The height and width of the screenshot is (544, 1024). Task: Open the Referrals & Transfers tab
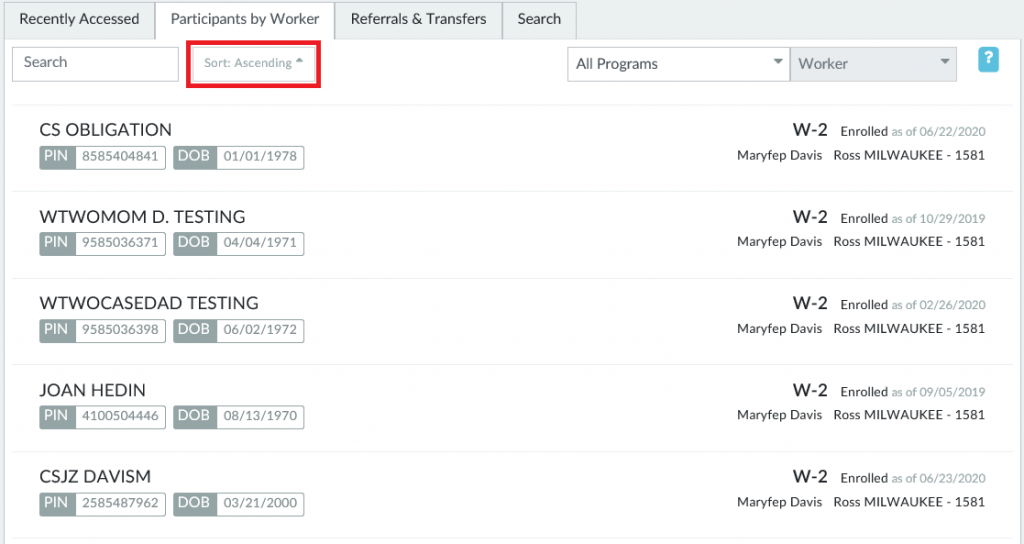pyautogui.click(x=418, y=19)
